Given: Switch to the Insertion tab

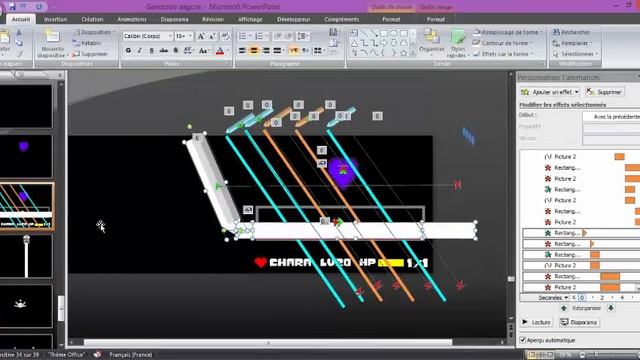Looking at the screenshot, I should tap(56, 19).
